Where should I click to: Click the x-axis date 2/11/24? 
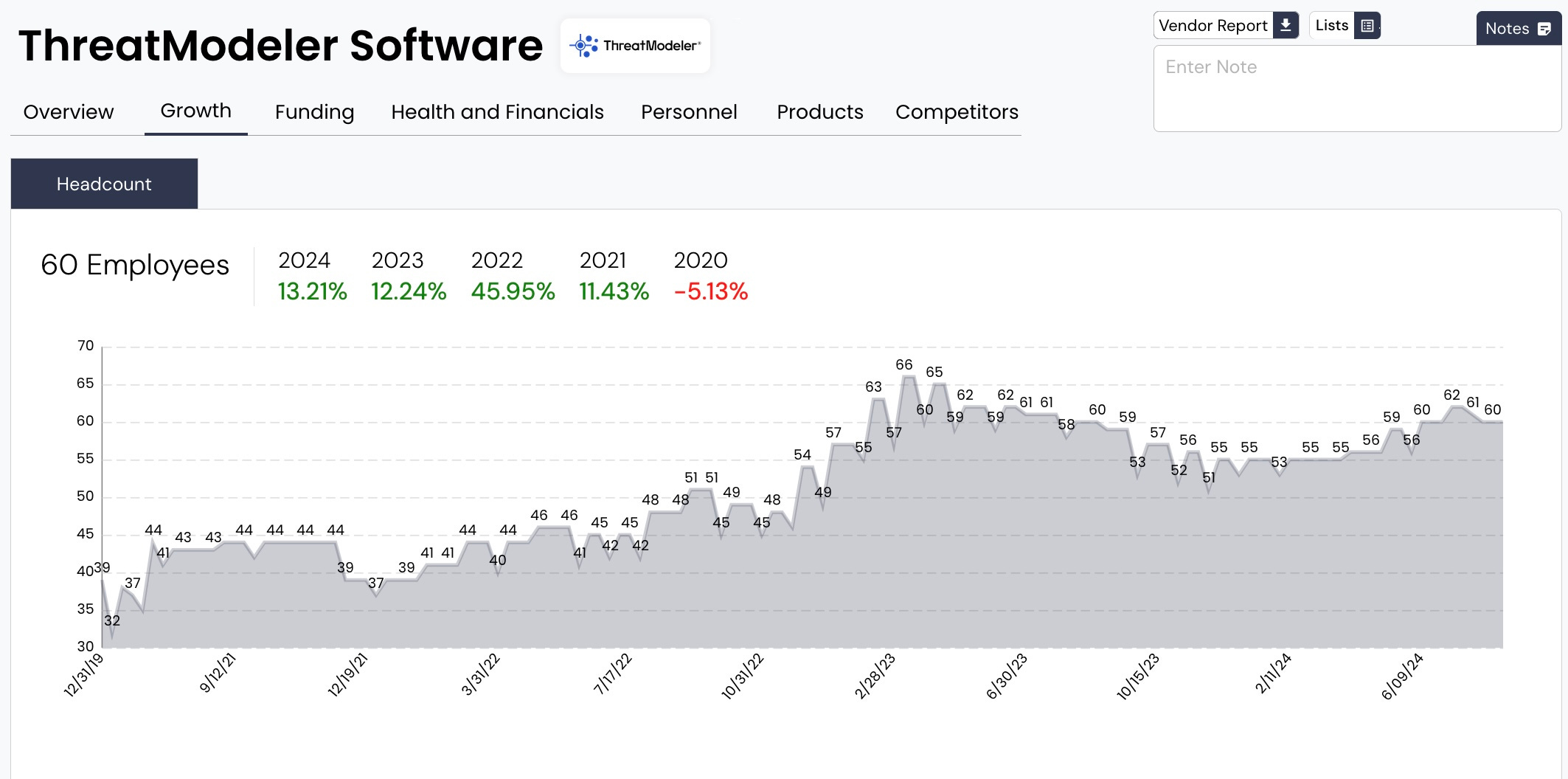click(x=1272, y=674)
